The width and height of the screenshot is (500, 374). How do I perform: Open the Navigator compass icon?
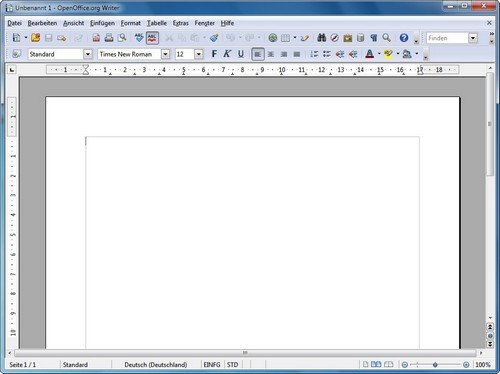[x=335, y=38]
